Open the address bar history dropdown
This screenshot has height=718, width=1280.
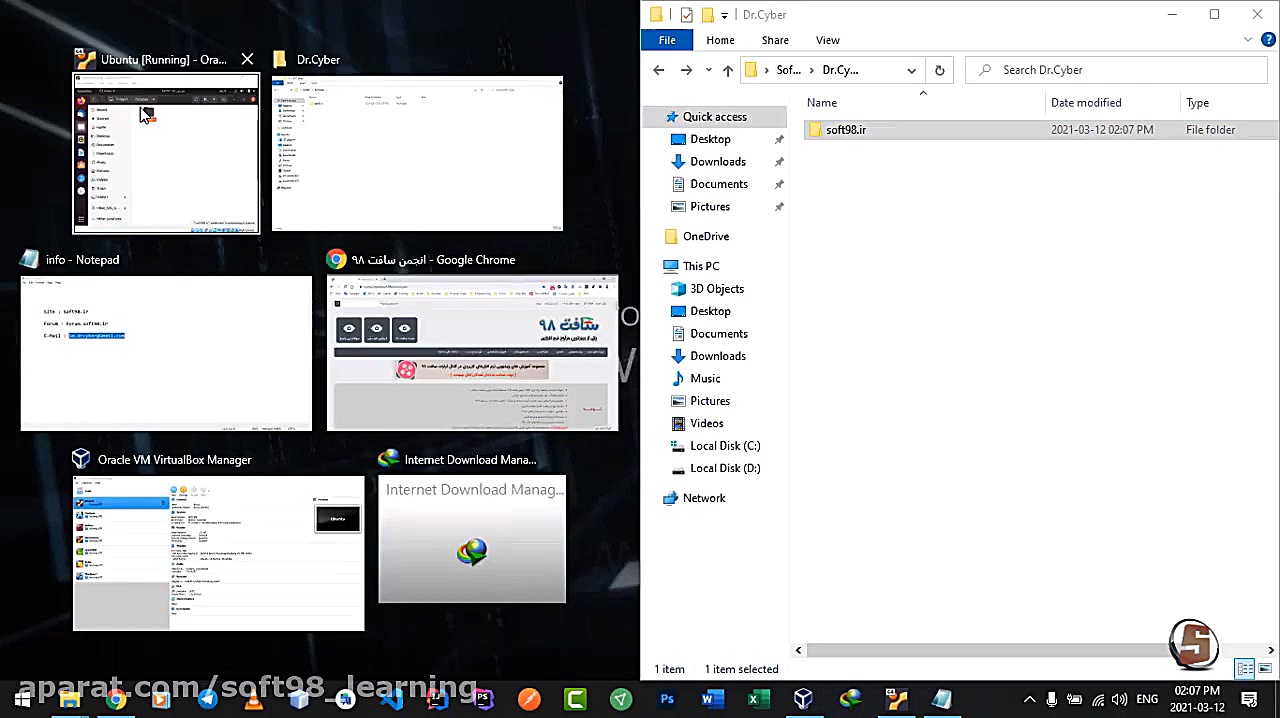(911, 70)
